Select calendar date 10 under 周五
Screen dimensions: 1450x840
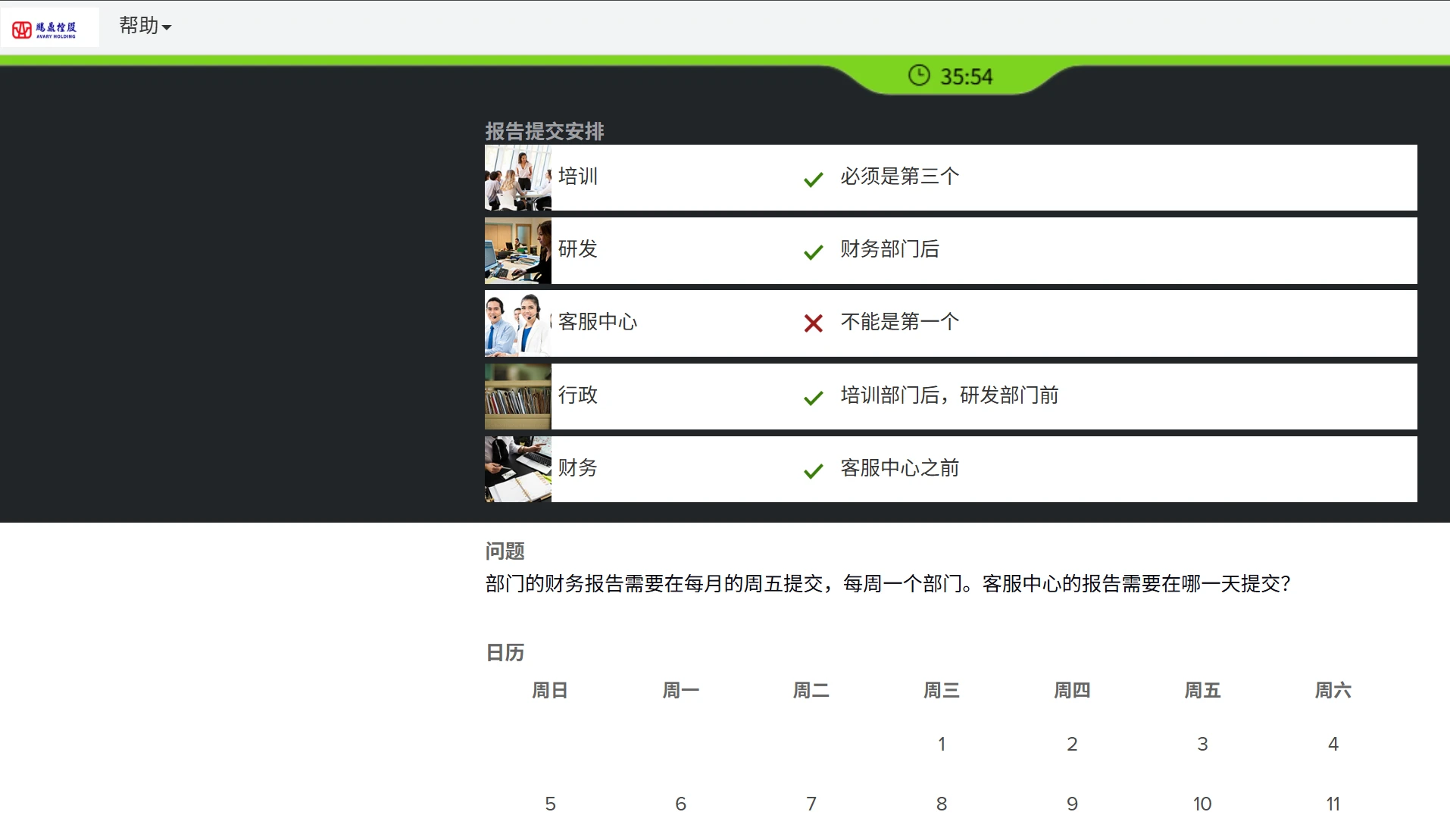(1202, 804)
